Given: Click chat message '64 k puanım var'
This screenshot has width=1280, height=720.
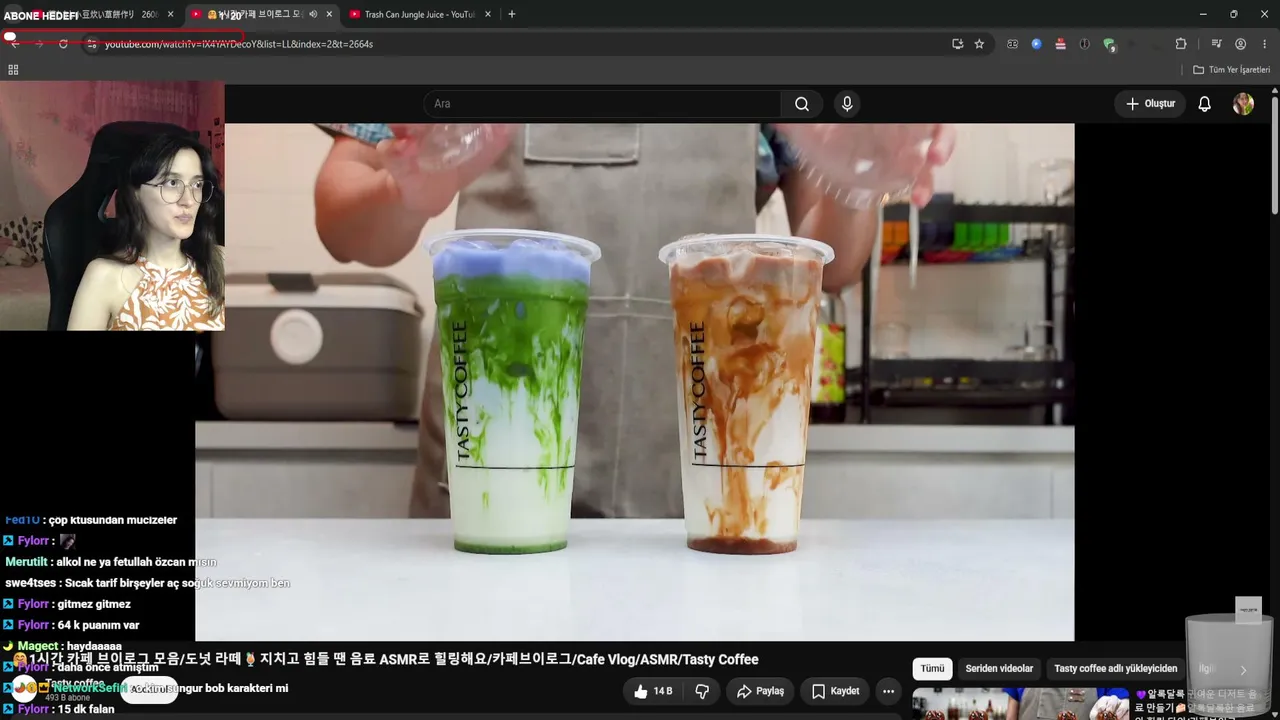Looking at the screenshot, I should [98, 625].
